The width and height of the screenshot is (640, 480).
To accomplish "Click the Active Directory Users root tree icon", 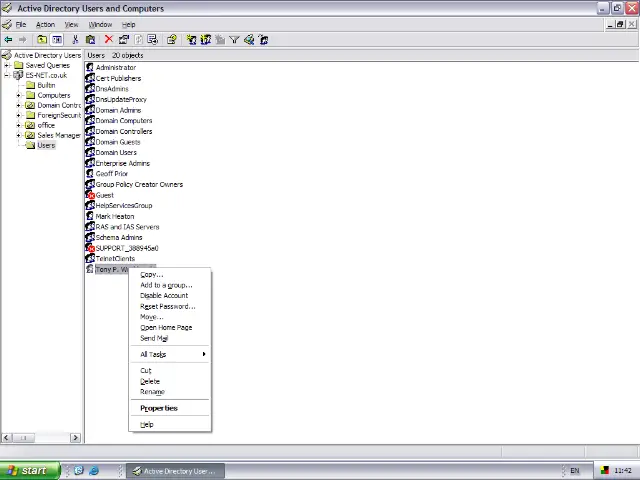I will tap(7, 55).
